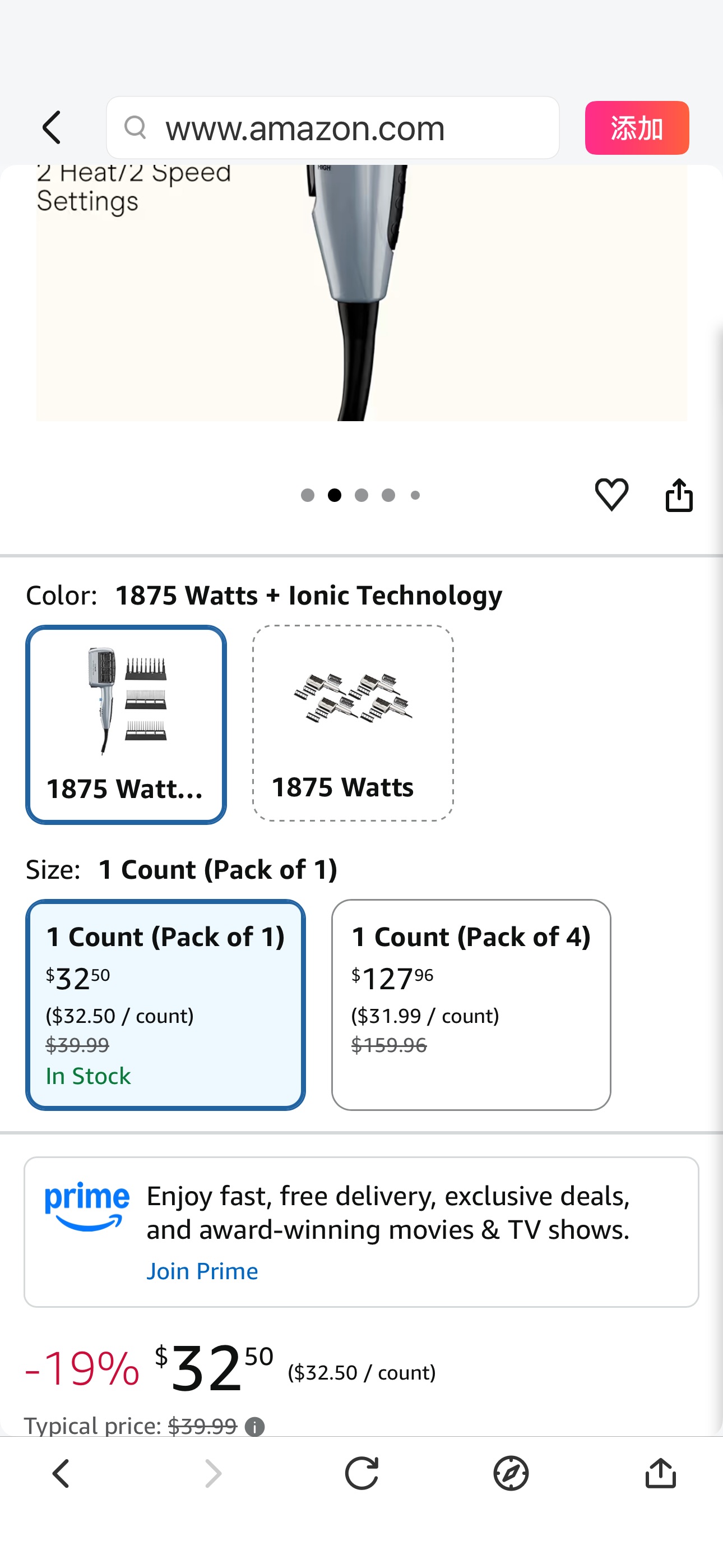Open the compass browser icon
Viewport: 723px width, 1568px height.
pyautogui.click(x=511, y=1474)
